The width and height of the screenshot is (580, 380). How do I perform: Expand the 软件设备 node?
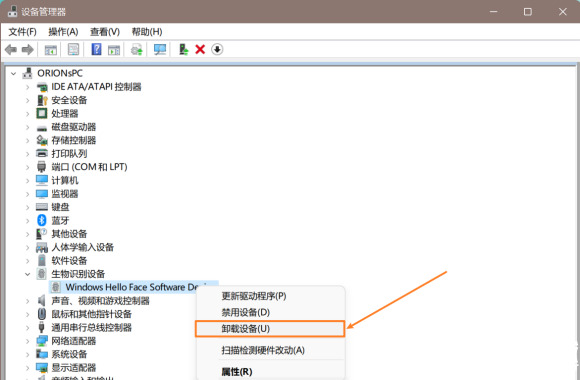tap(27, 260)
